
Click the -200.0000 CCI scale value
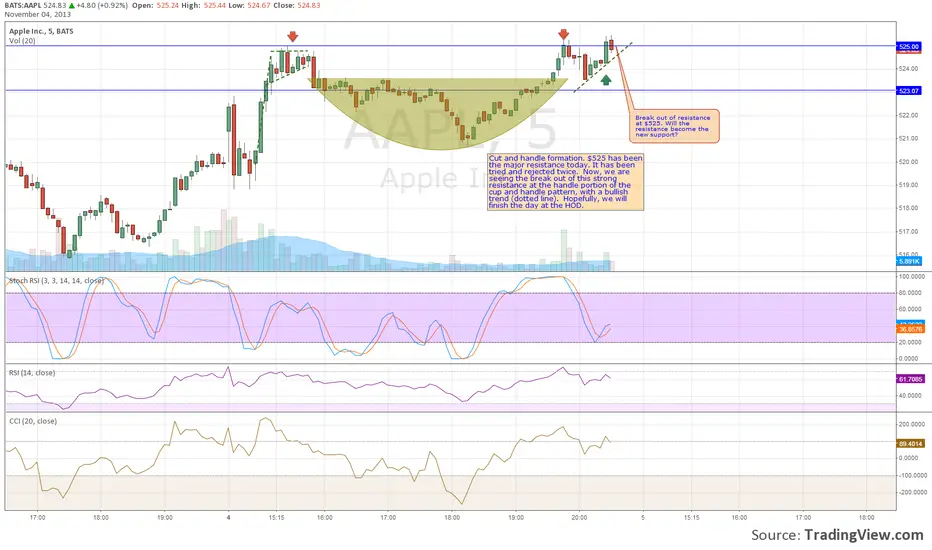click(x=912, y=492)
